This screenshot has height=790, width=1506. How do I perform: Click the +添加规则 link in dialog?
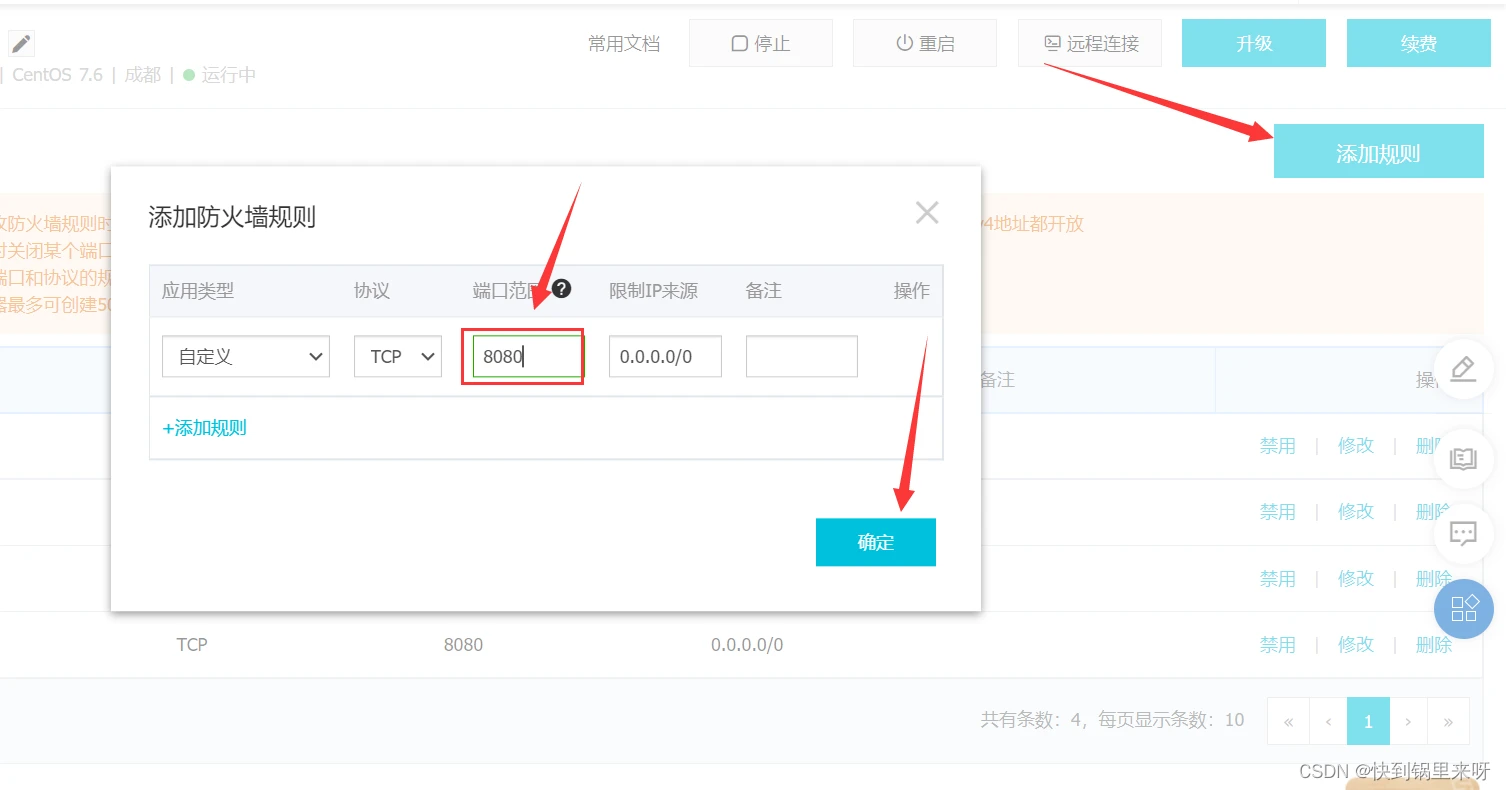(204, 428)
